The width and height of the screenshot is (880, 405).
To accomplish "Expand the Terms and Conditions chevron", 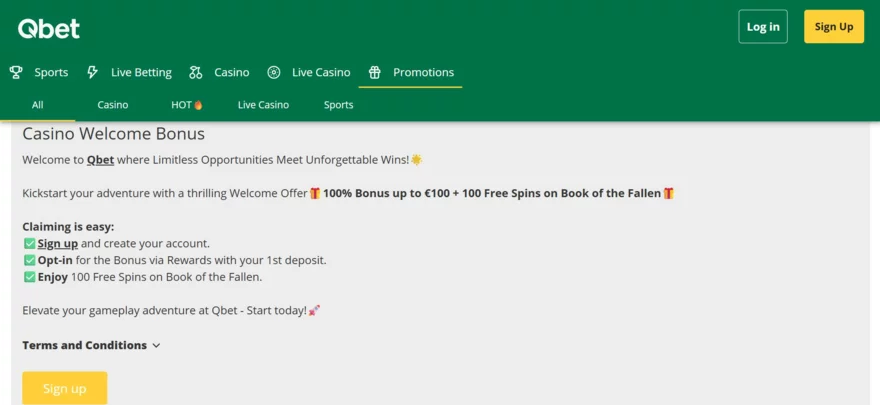I will click(x=156, y=346).
